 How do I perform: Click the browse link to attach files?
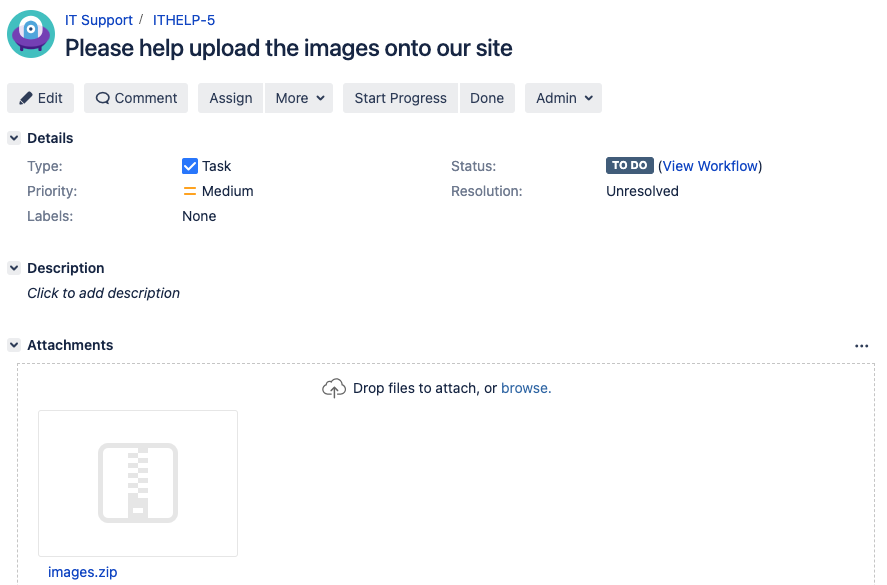525,388
